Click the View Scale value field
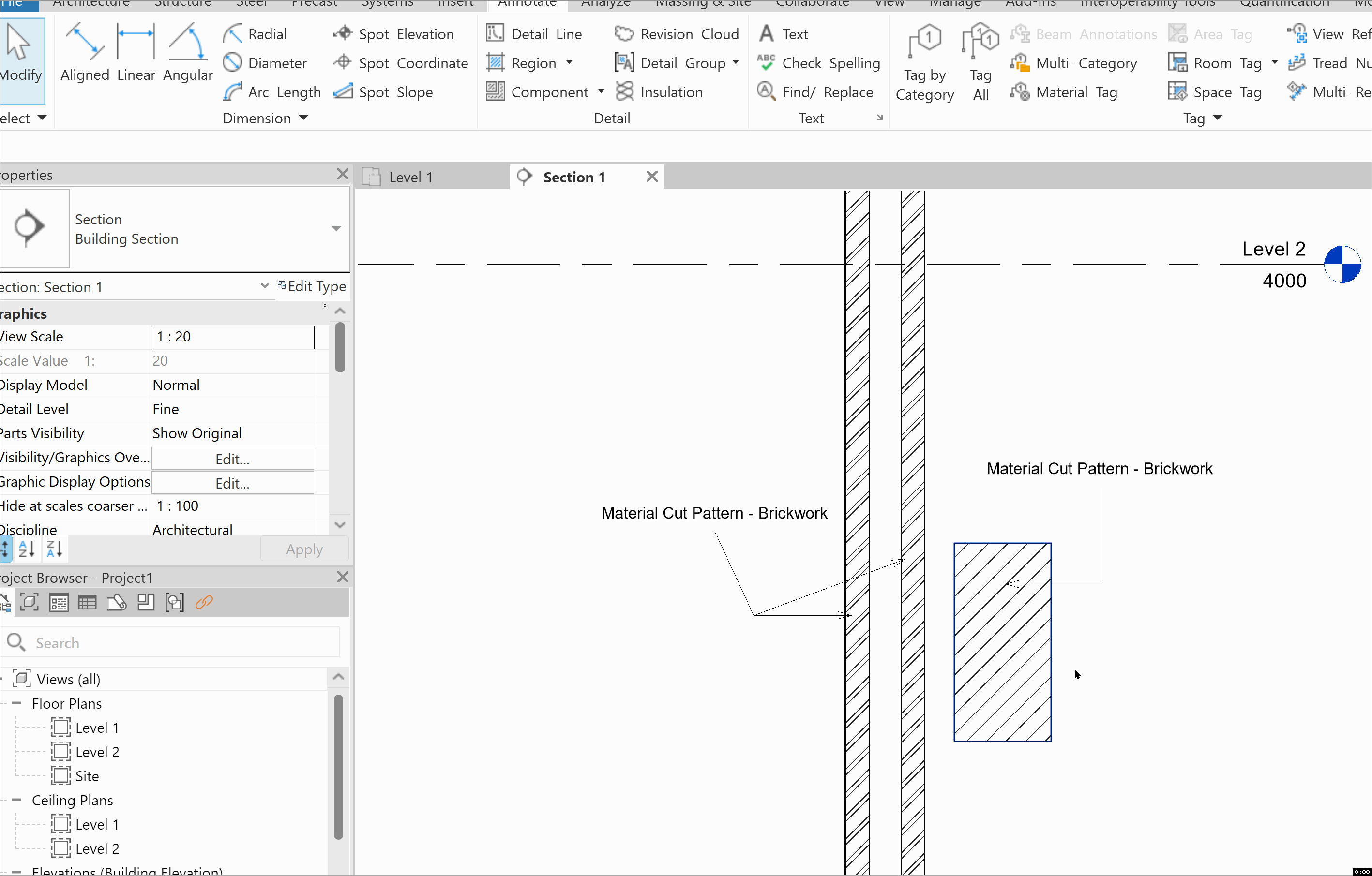1372x876 pixels. pos(232,337)
